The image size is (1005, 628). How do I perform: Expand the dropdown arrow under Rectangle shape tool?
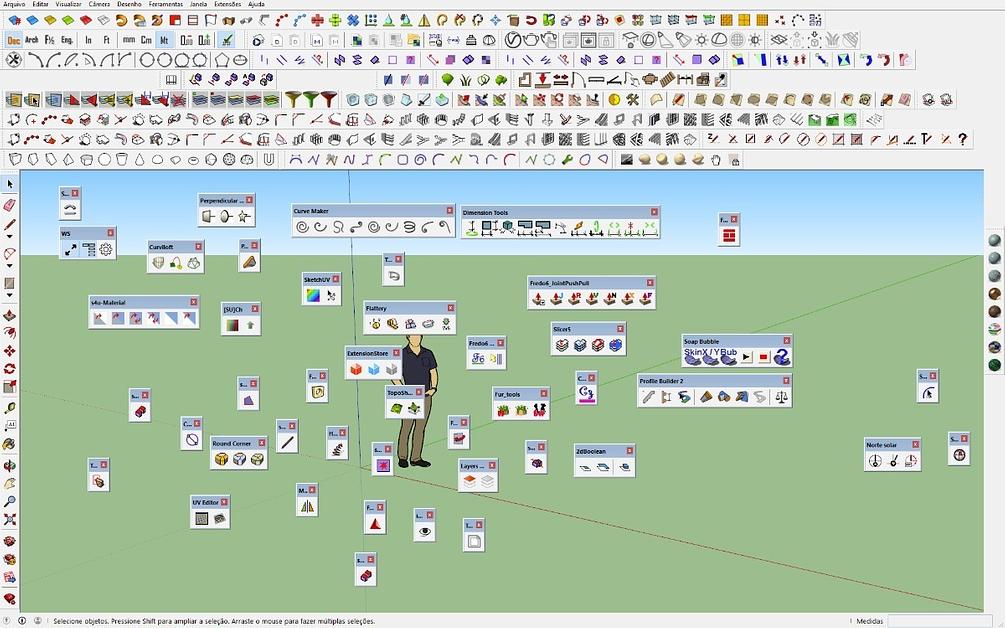point(10,295)
